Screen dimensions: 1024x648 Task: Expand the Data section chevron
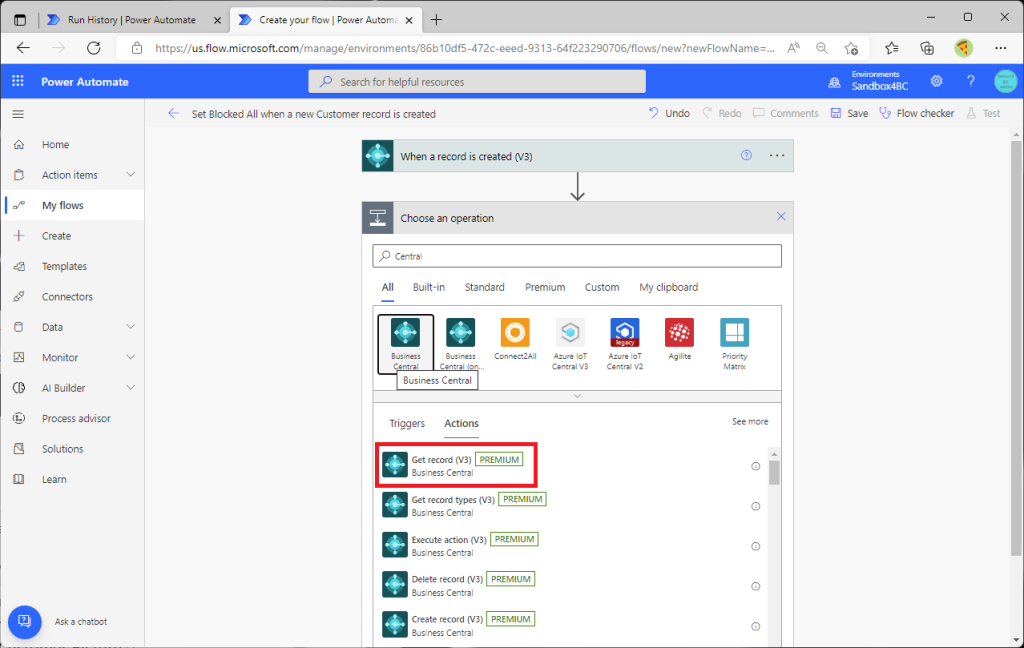point(131,327)
